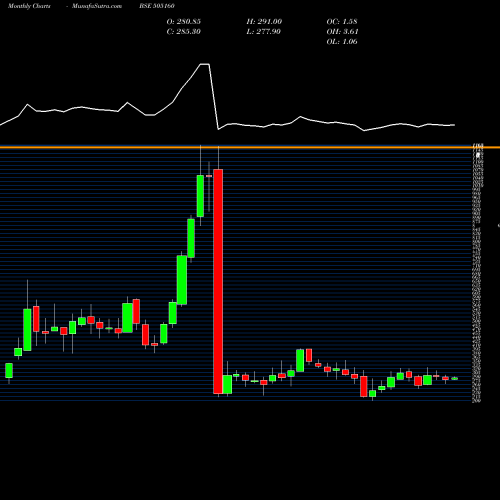Click the 'OH: 3.61' value
This screenshot has width=500, height=500.
coord(342,31)
